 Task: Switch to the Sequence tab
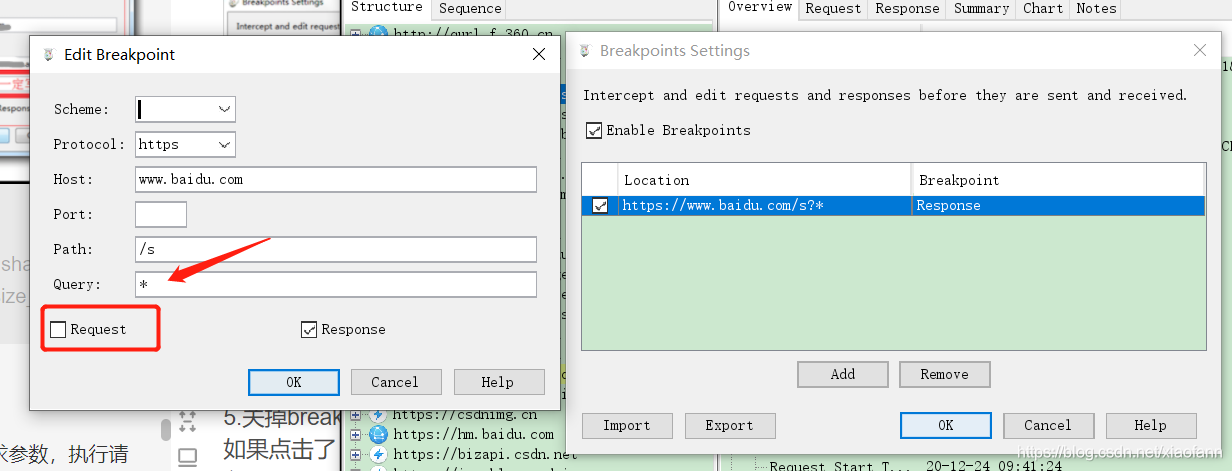pyautogui.click(x=470, y=9)
